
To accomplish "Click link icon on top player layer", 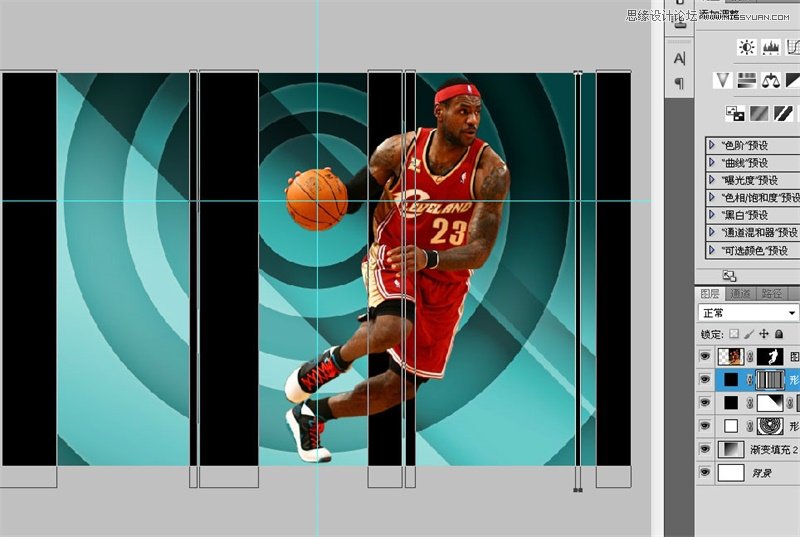I will coord(749,356).
